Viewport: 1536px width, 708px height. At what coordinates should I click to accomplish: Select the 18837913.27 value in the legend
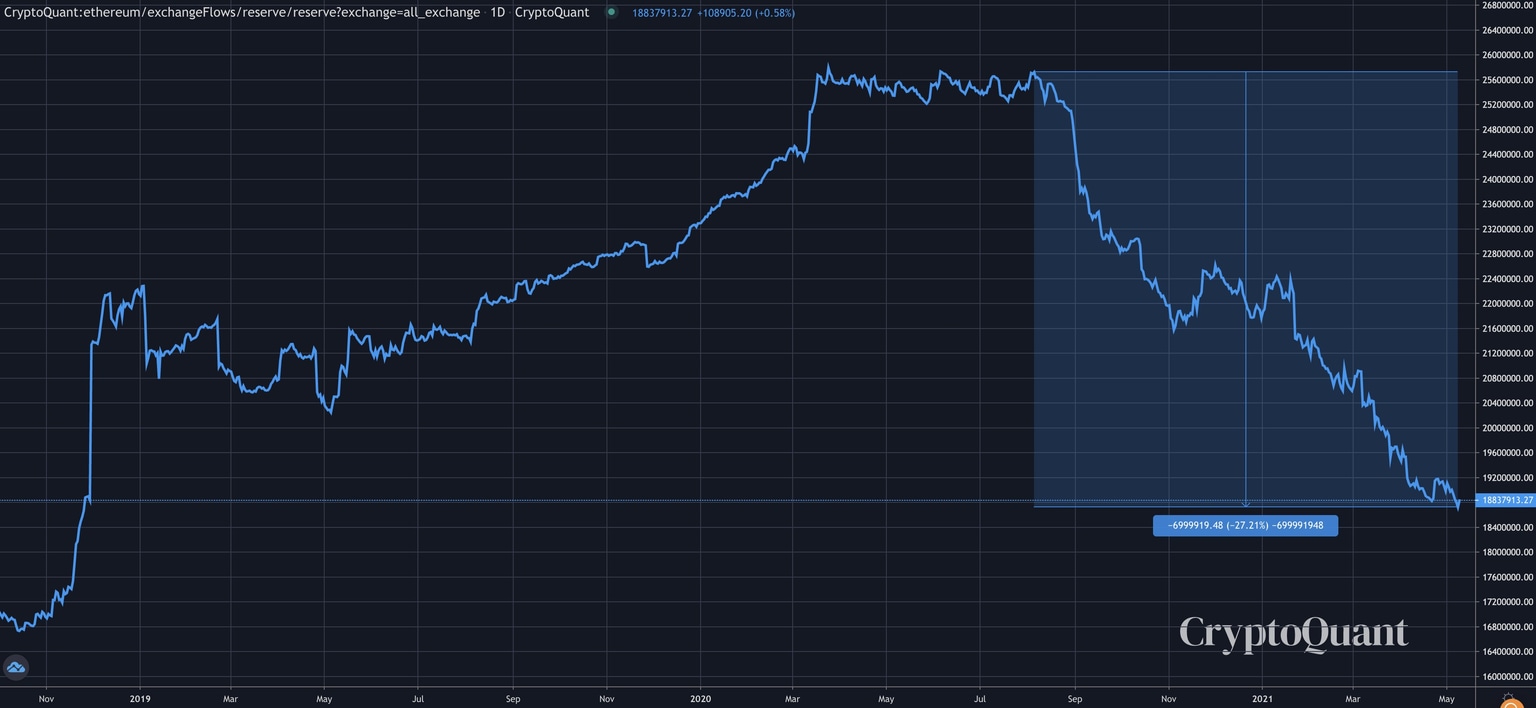pos(663,12)
